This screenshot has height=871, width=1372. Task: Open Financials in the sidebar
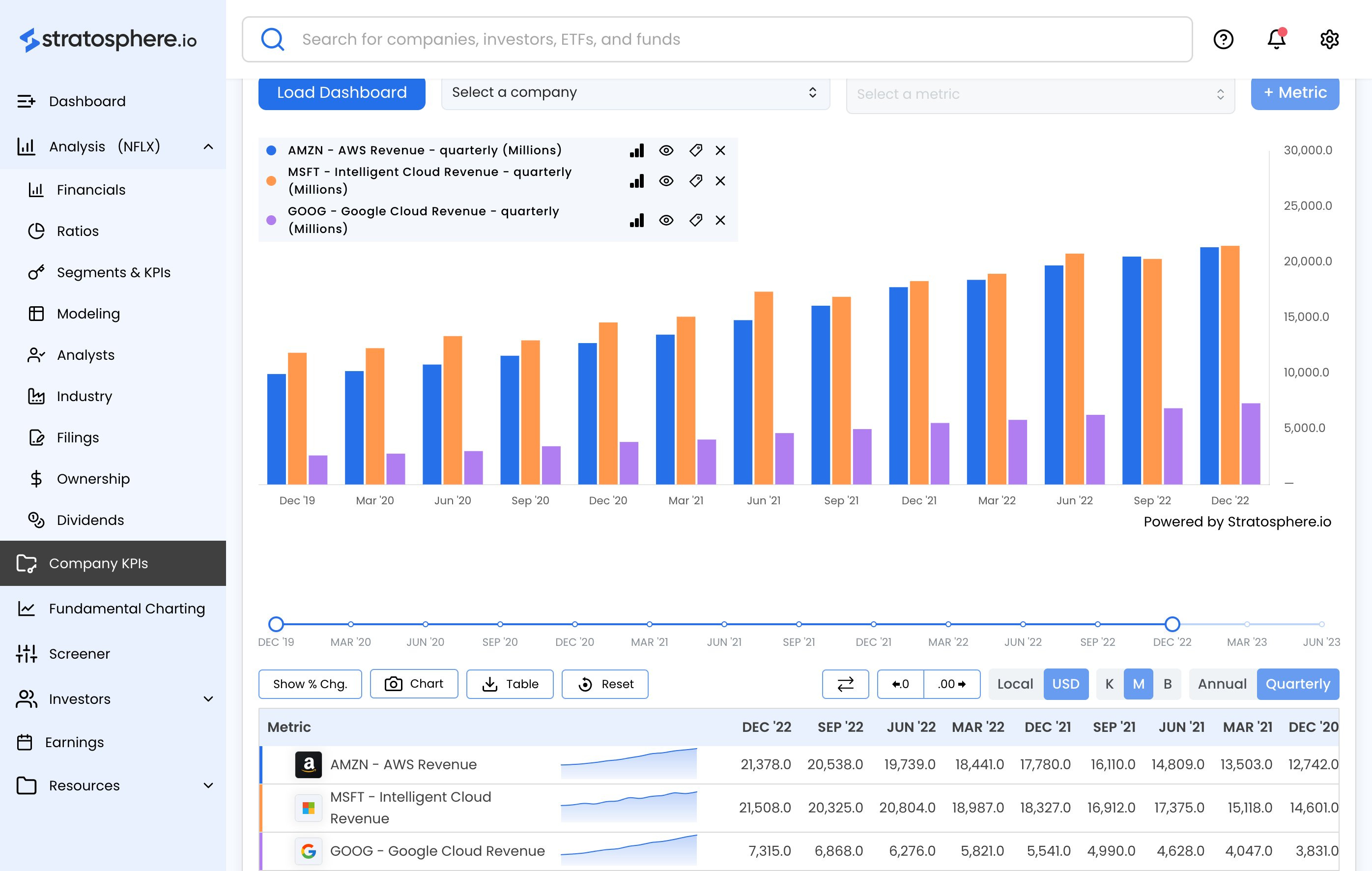[113, 190]
